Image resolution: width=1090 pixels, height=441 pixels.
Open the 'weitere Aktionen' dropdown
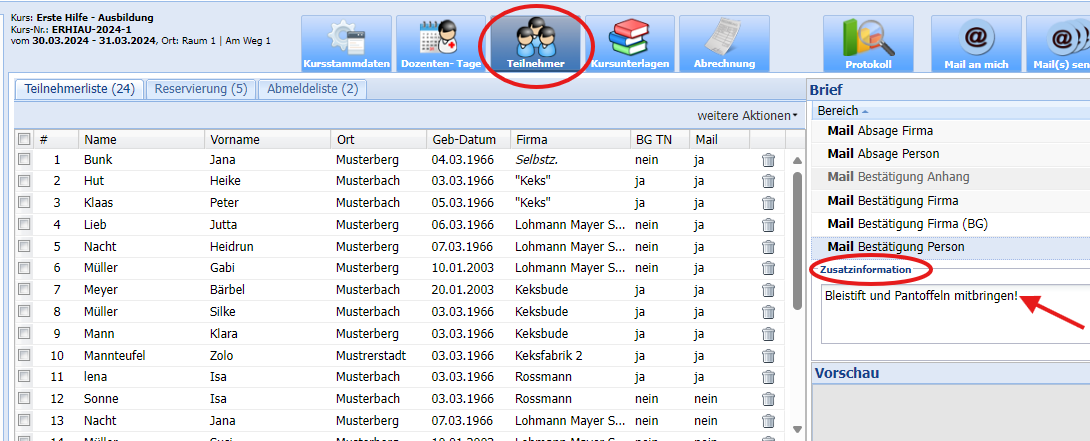pyautogui.click(x=748, y=116)
